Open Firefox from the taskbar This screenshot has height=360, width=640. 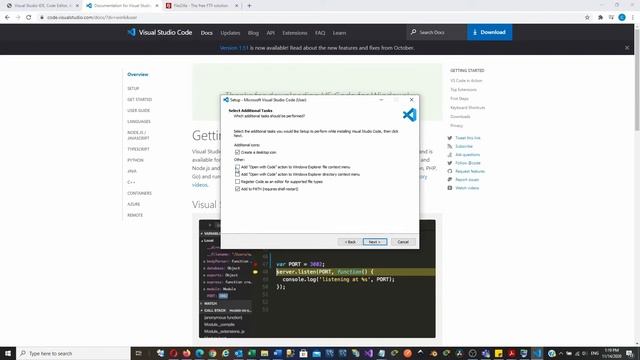pos(187,353)
